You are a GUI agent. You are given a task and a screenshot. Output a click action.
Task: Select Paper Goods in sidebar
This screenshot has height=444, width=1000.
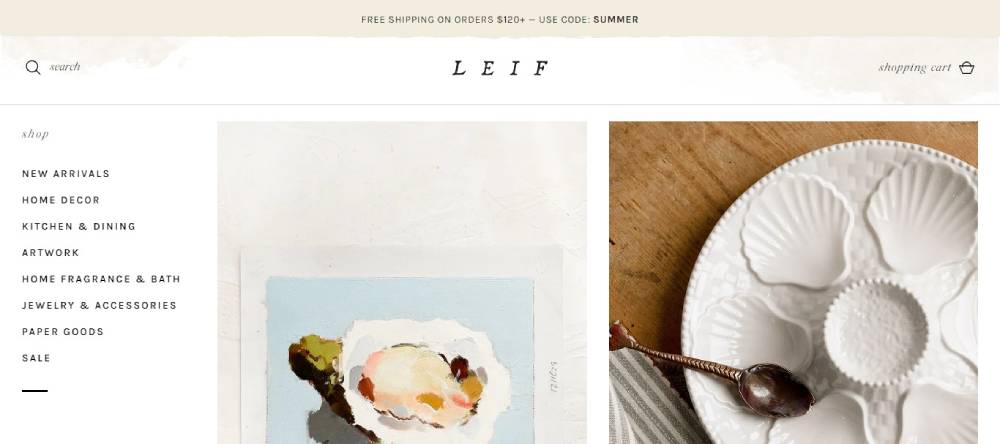(x=62, y=332)
